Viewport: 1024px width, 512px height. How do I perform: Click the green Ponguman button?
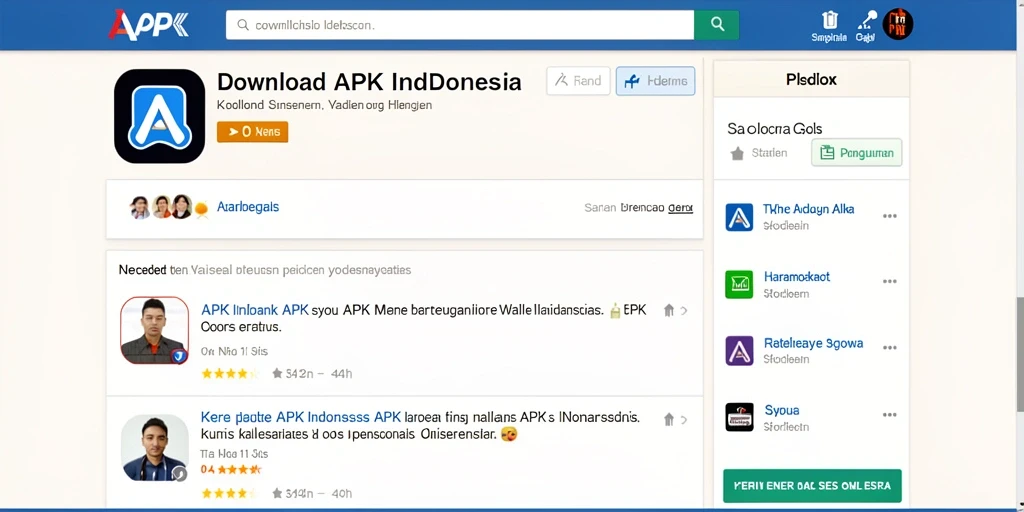coord(856,153)
